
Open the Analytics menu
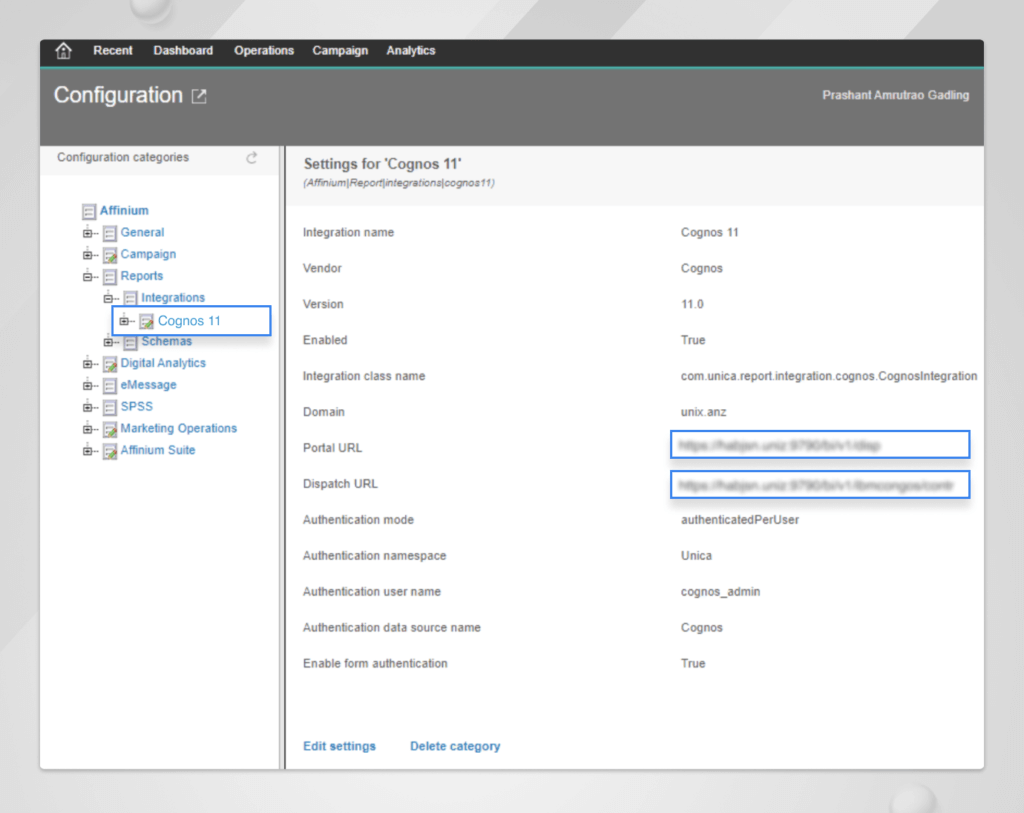[x=410, y=51]
